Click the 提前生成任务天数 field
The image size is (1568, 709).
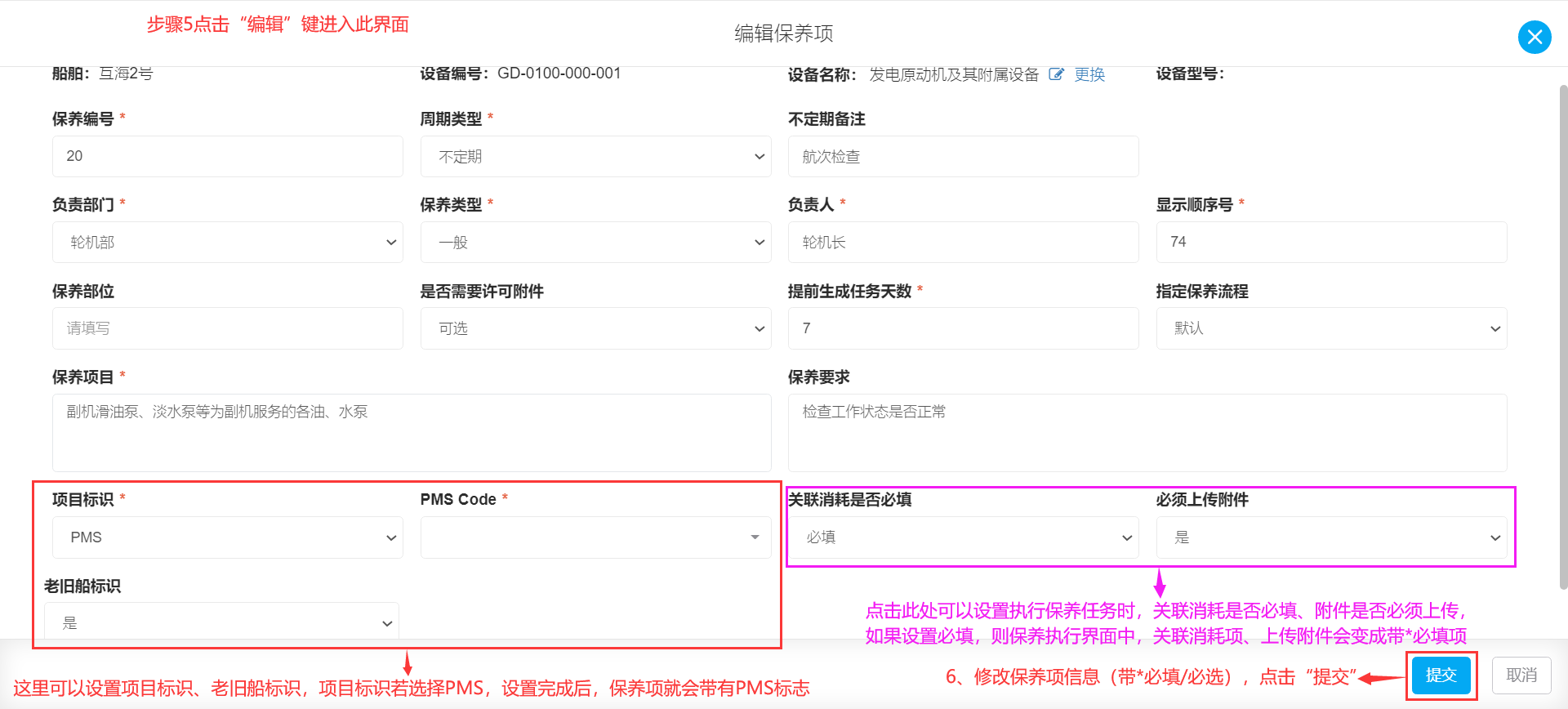coord(963,328)
